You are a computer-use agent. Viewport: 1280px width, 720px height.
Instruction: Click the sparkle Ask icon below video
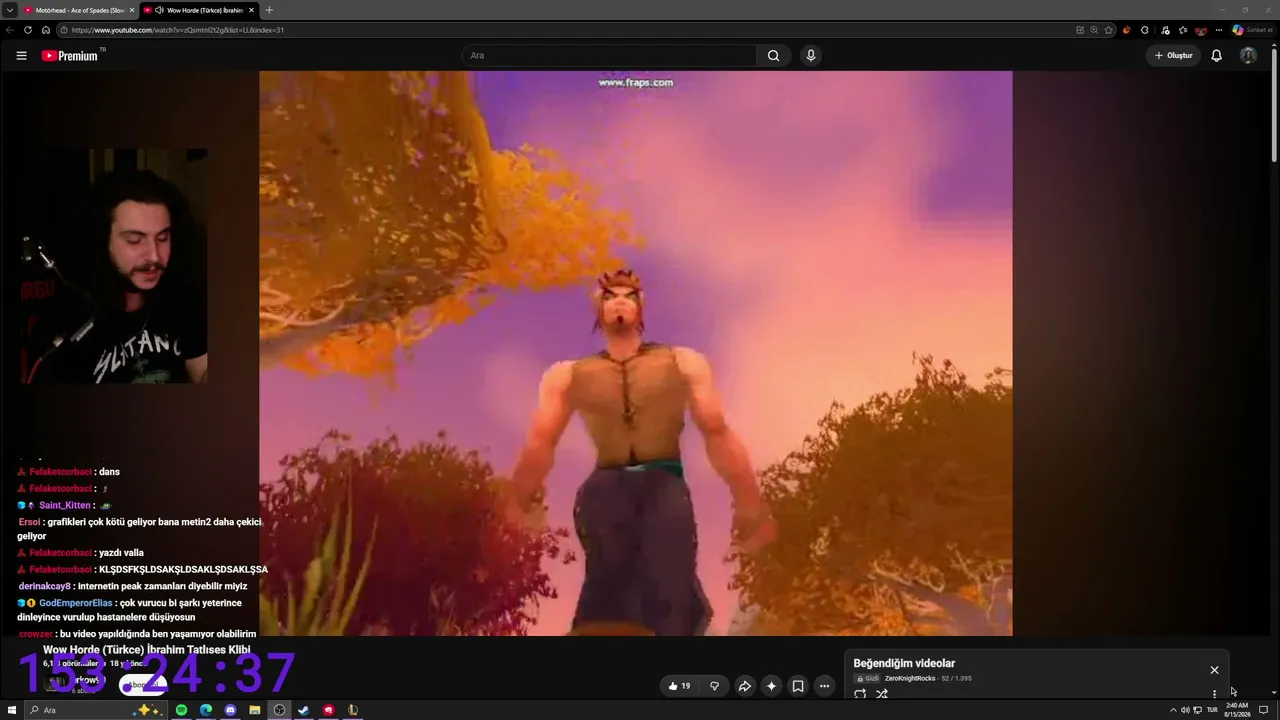pos(771,686)
